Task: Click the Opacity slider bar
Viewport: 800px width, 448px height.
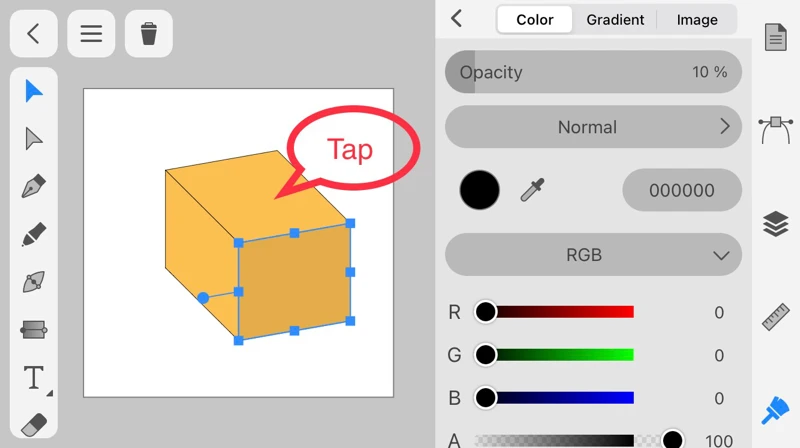Action: point(593,72)
